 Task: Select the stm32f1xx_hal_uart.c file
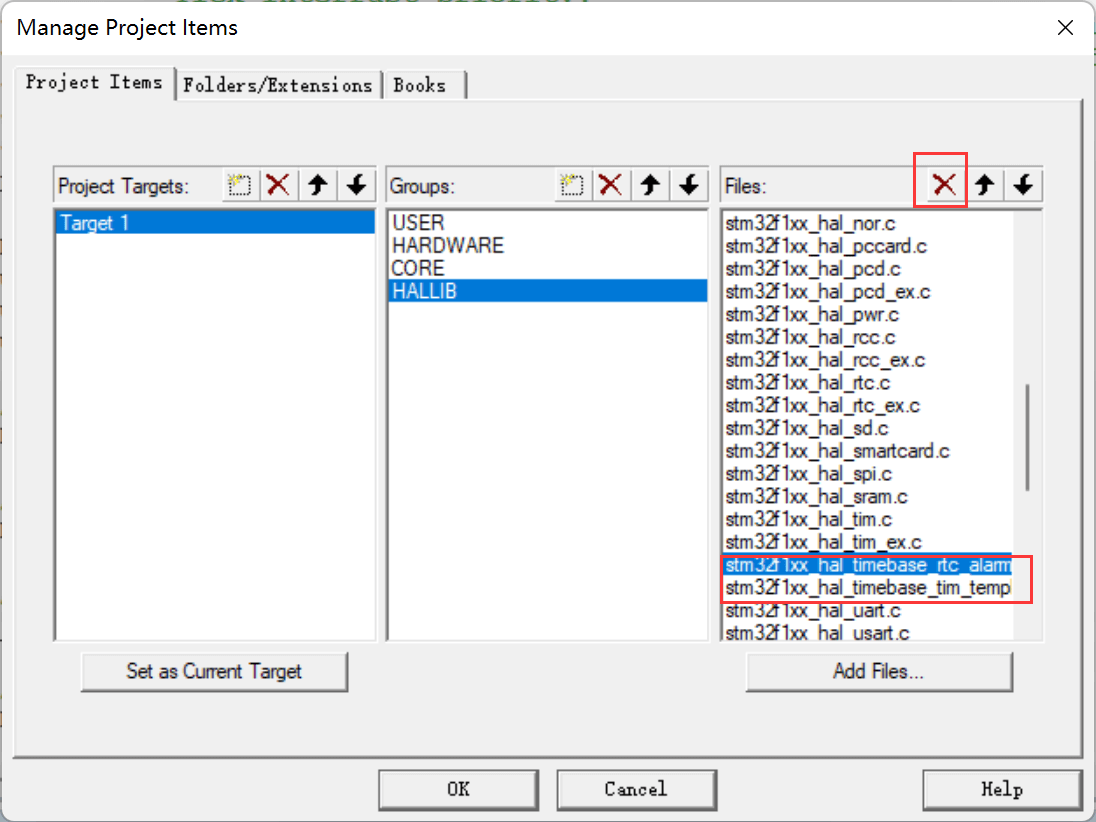[x=813, y=610]
